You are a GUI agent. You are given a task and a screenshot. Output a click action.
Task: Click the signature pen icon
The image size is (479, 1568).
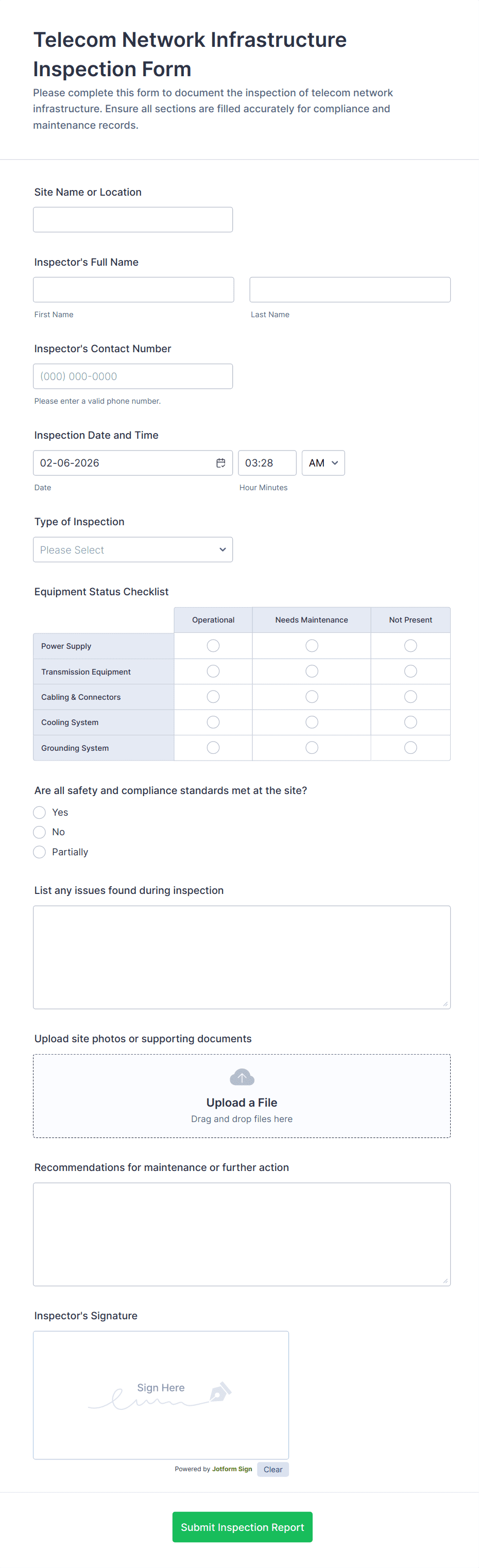click(220, 1391)
